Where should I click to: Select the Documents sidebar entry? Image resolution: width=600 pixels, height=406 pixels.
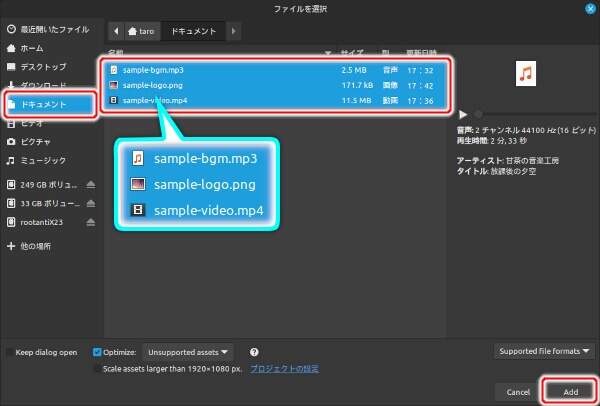click(50, 104)
